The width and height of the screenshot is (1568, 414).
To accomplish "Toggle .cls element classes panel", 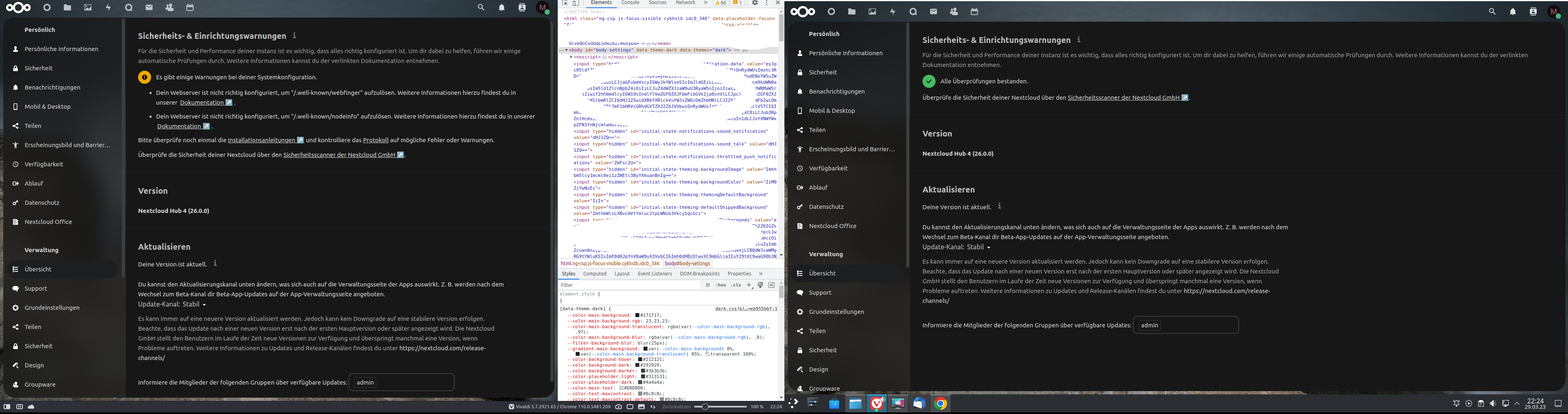I will [x=737, y=285].
